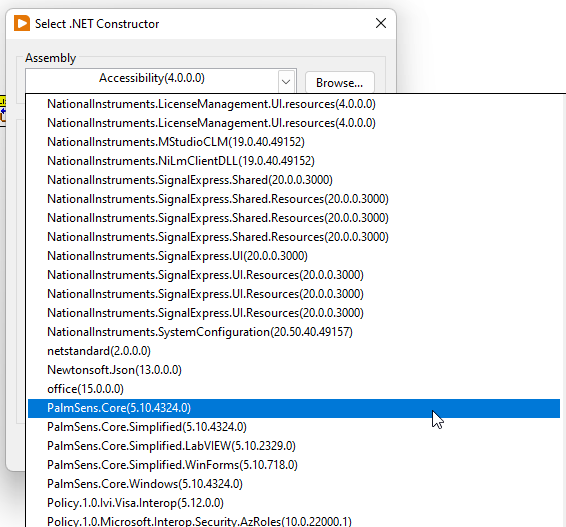Select PalmSens.Core(5.10.4324.0) from the list

[294, 408]
